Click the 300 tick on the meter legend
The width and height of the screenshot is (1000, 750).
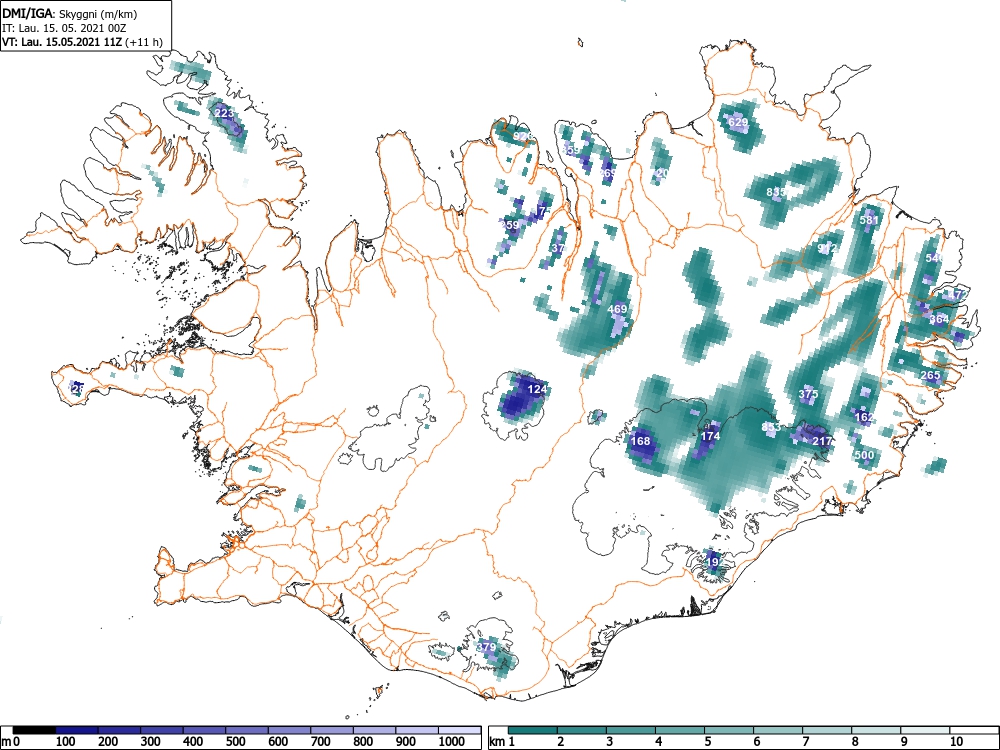[x=151, y=742]
